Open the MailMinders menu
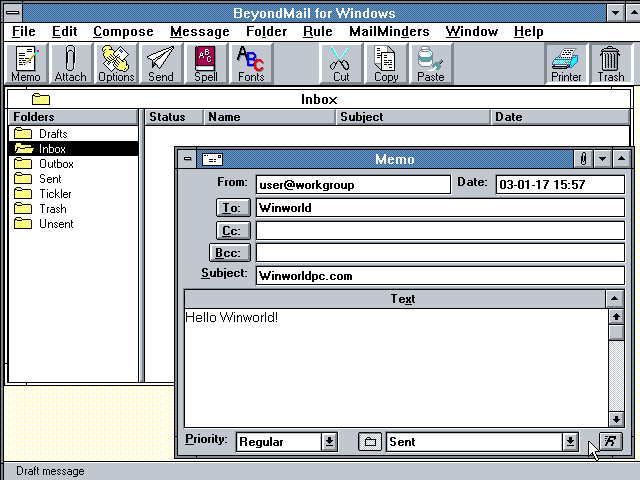The image size is (640, 480). [x=389, y=32]
